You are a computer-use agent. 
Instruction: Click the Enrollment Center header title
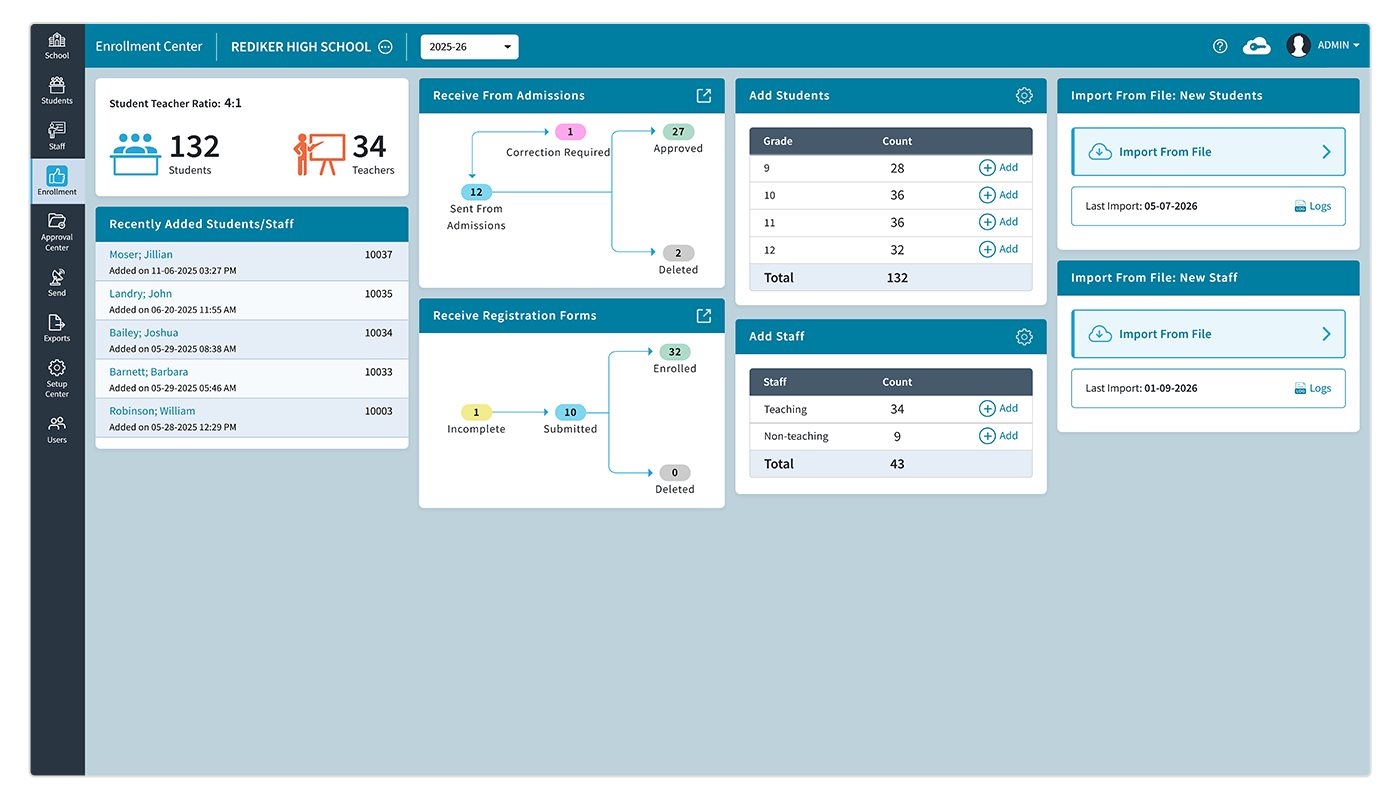tap(149, 47)
